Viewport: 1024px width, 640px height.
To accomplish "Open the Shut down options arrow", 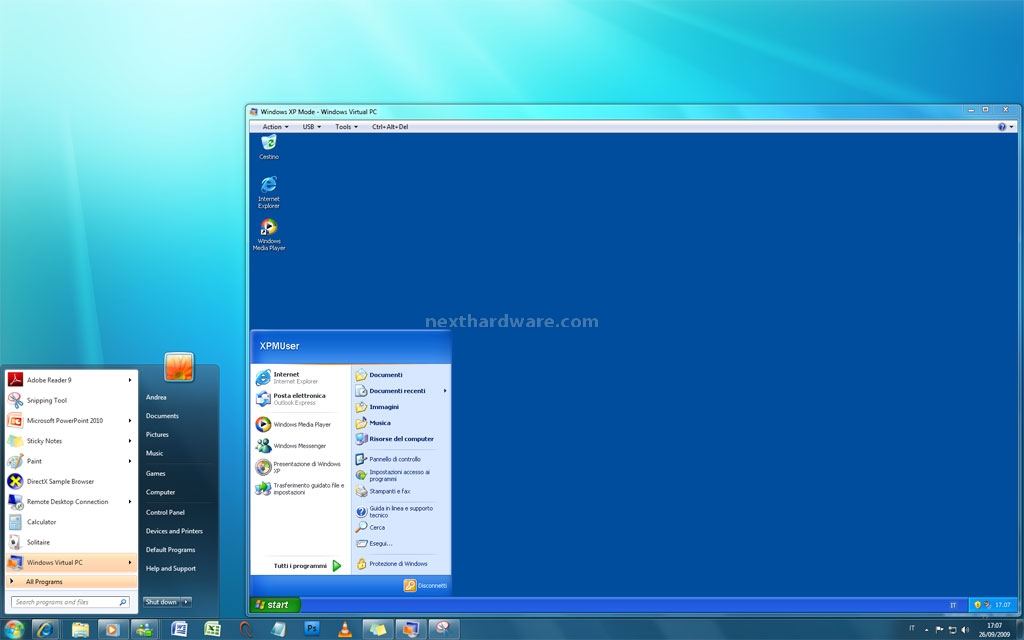I will [x=186, y=601].
